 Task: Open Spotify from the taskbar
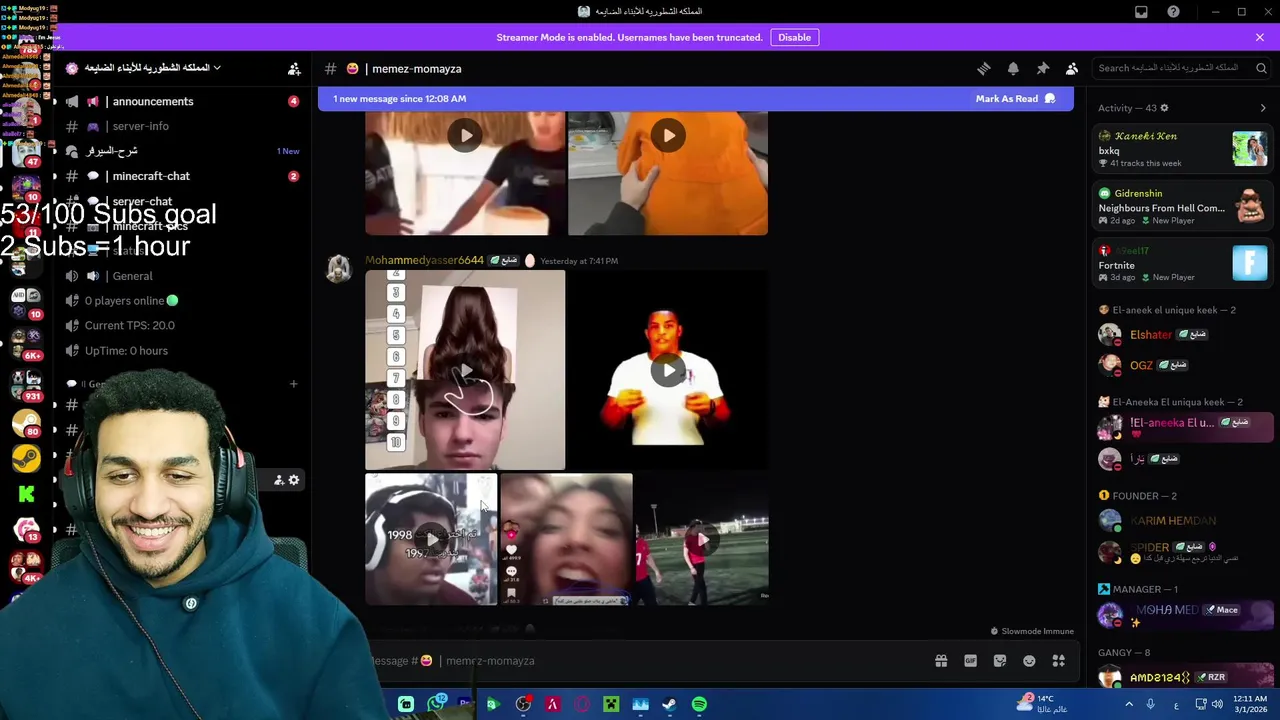pyautogui.click(x=699, y=704)
